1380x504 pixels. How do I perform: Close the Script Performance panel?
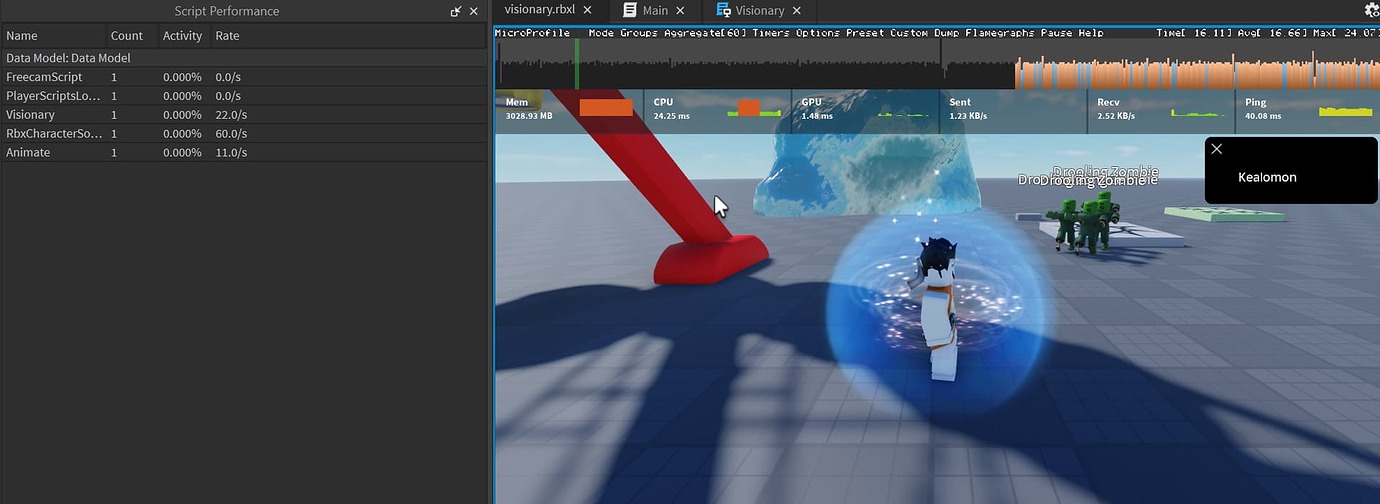(x=474, y=11)
